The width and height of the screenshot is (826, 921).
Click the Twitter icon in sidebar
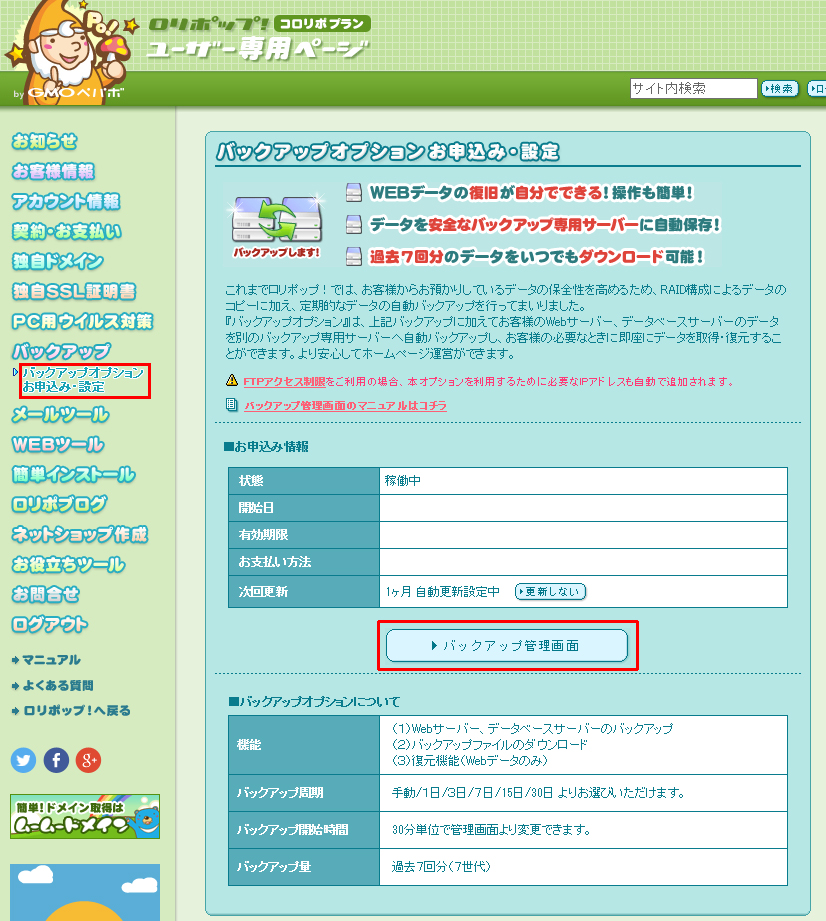(x=23, y=760)
